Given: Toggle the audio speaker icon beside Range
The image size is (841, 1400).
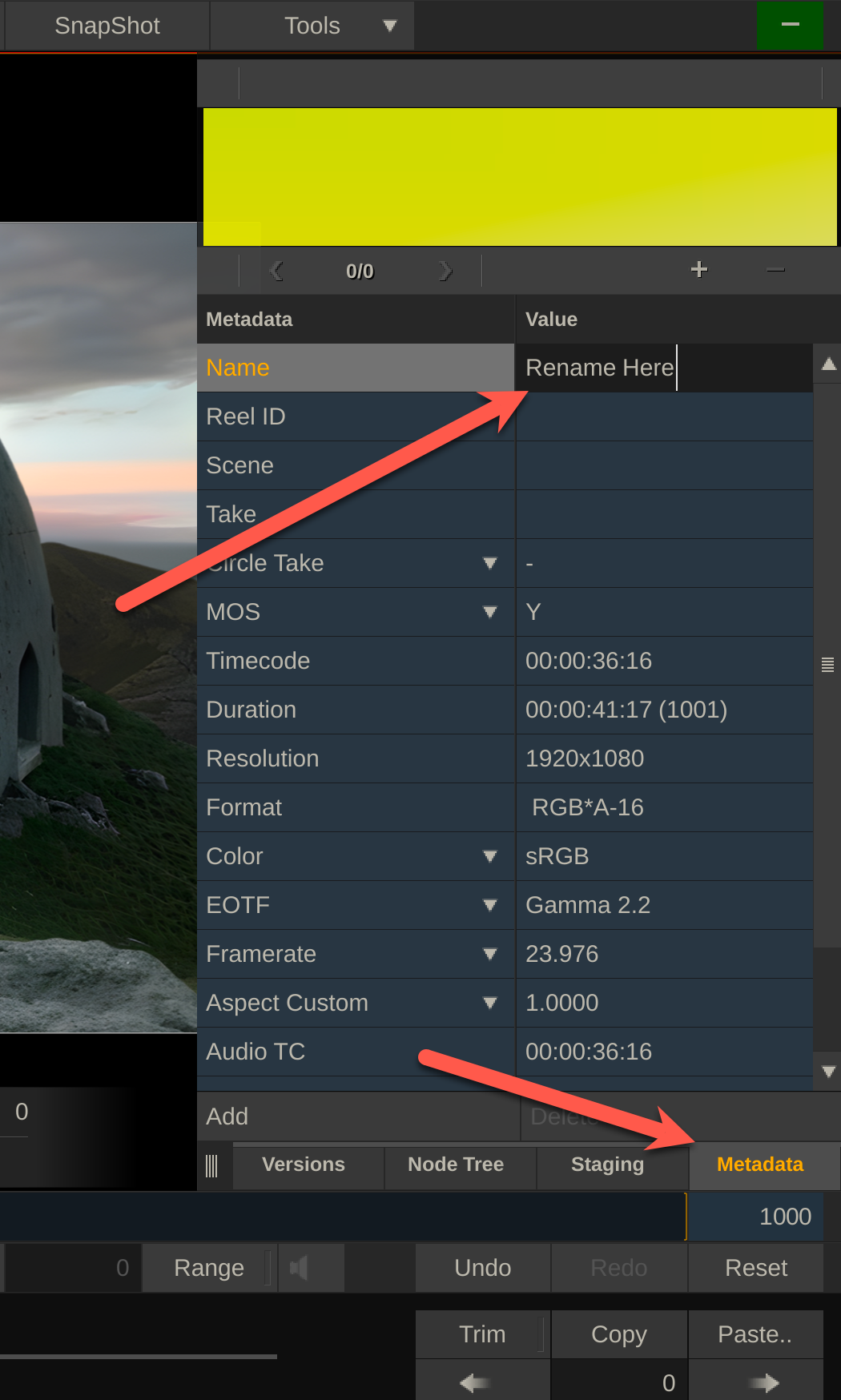Looking at the screenshot, I should click(x=299, y=1268).
